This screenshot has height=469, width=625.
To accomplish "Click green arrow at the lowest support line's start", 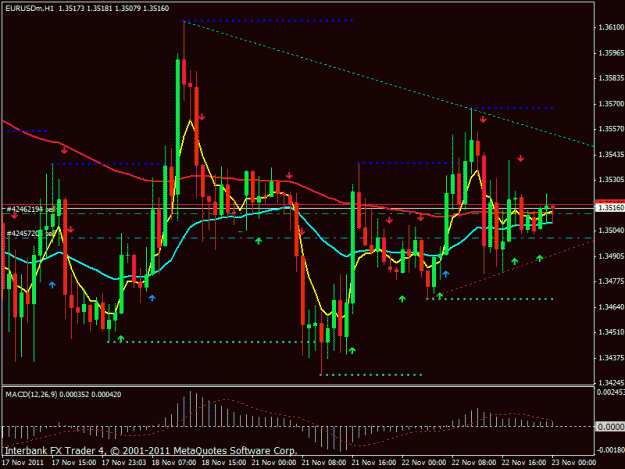I will 352,350.
